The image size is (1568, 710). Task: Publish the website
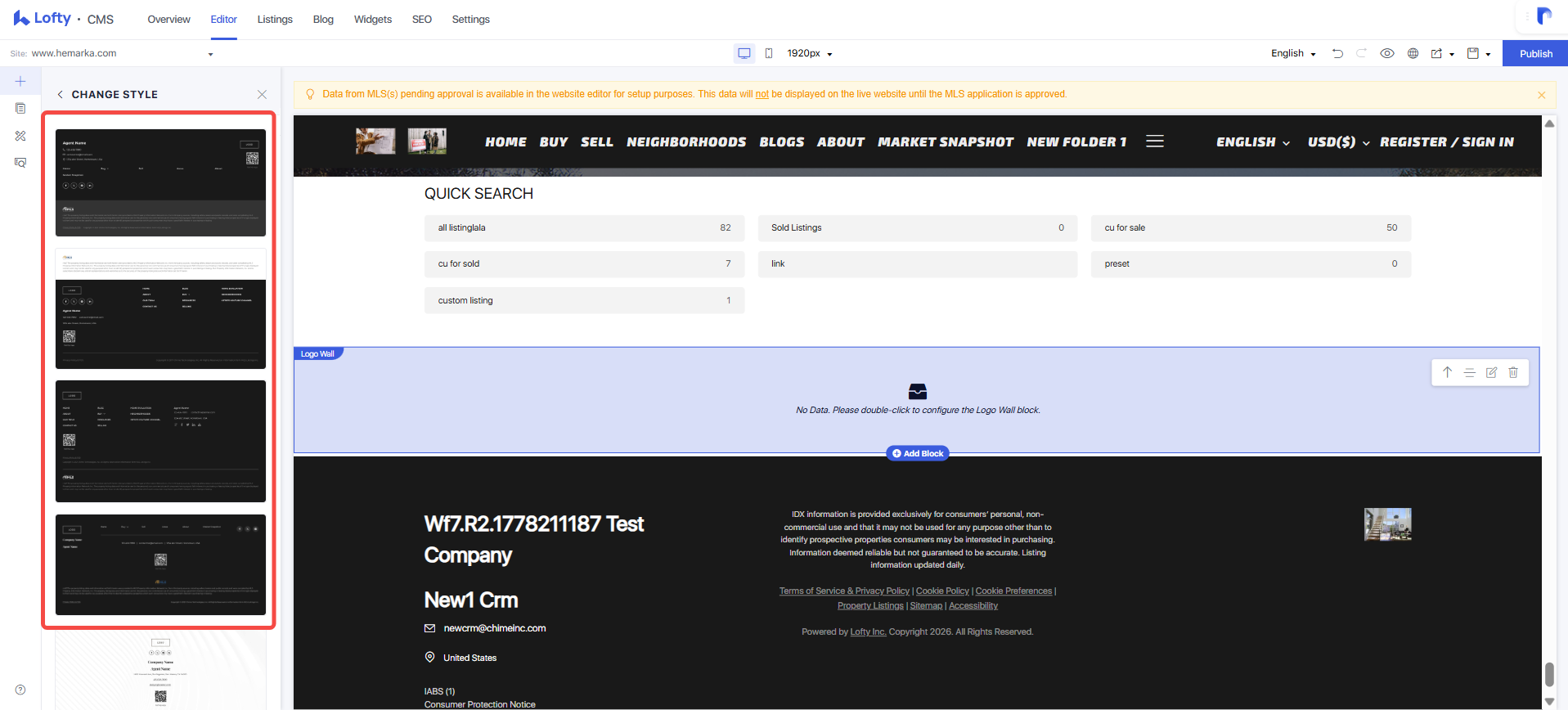[1535, 53]
